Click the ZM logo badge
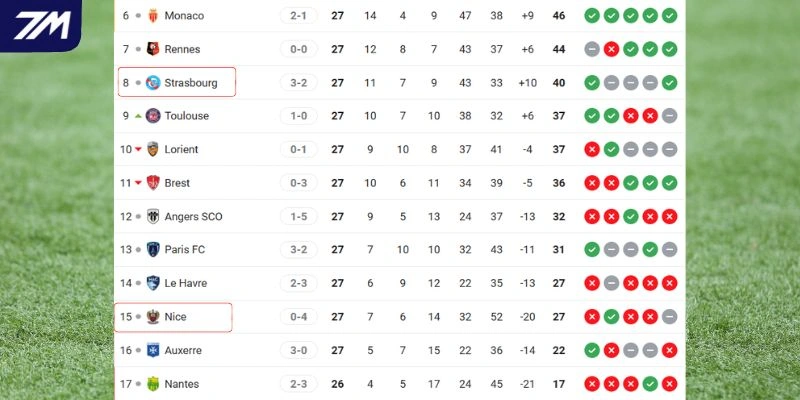This screenshot has width=800, height=400. pyautogui.click(x=40, y=25)
